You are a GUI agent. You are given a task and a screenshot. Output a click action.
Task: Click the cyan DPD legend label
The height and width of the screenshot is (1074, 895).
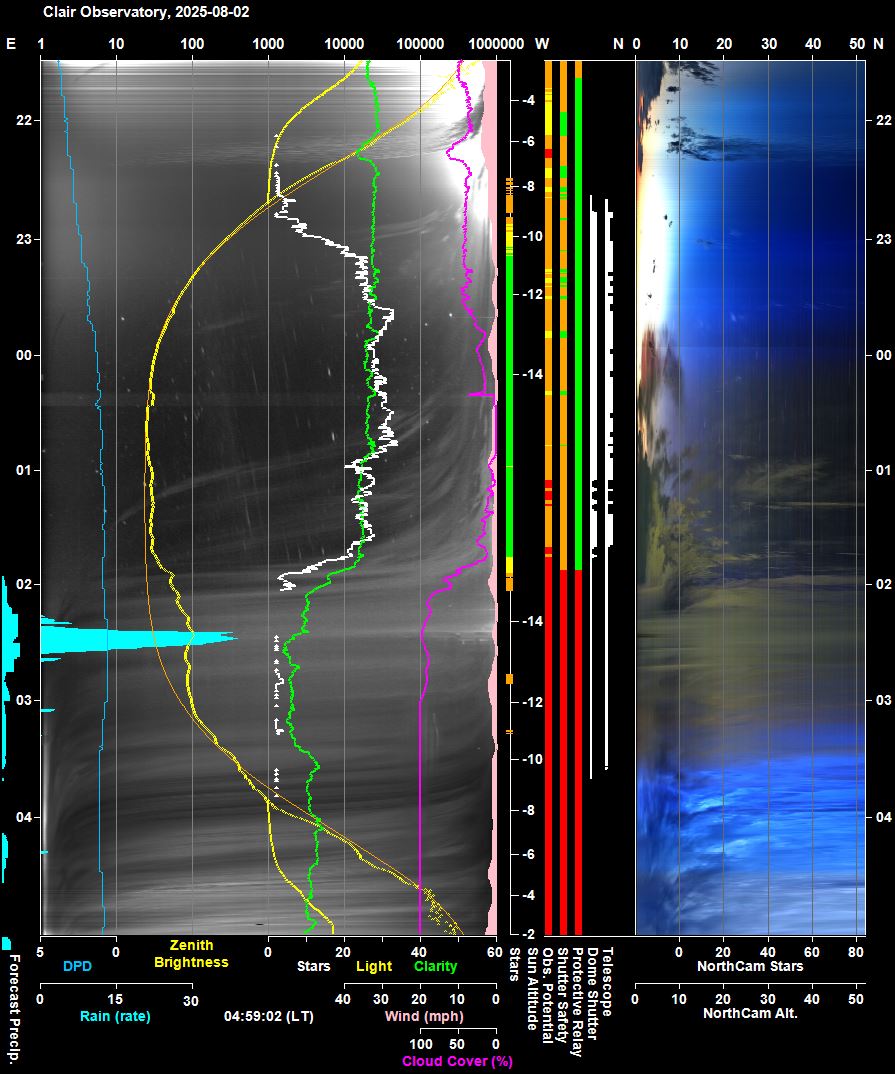tap(77, 966)
